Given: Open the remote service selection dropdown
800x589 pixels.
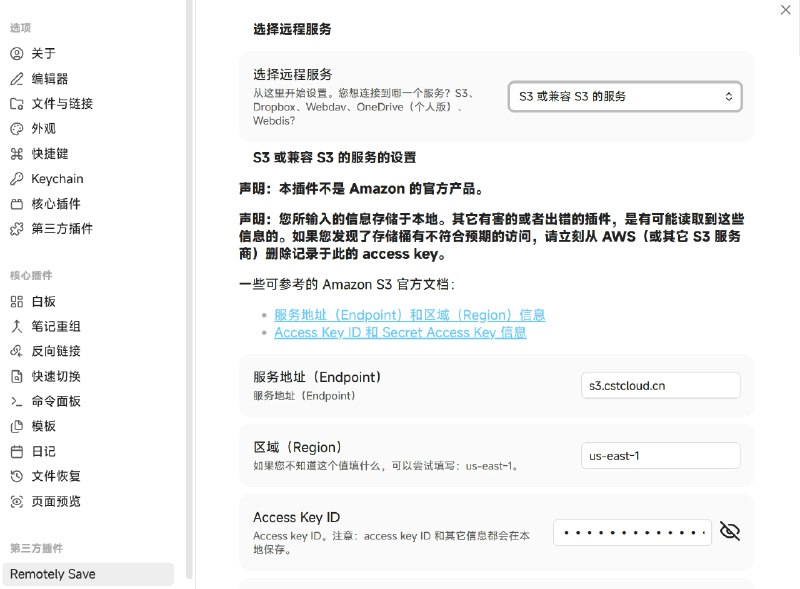Looking at the screenshot, I should coord(626,97).
